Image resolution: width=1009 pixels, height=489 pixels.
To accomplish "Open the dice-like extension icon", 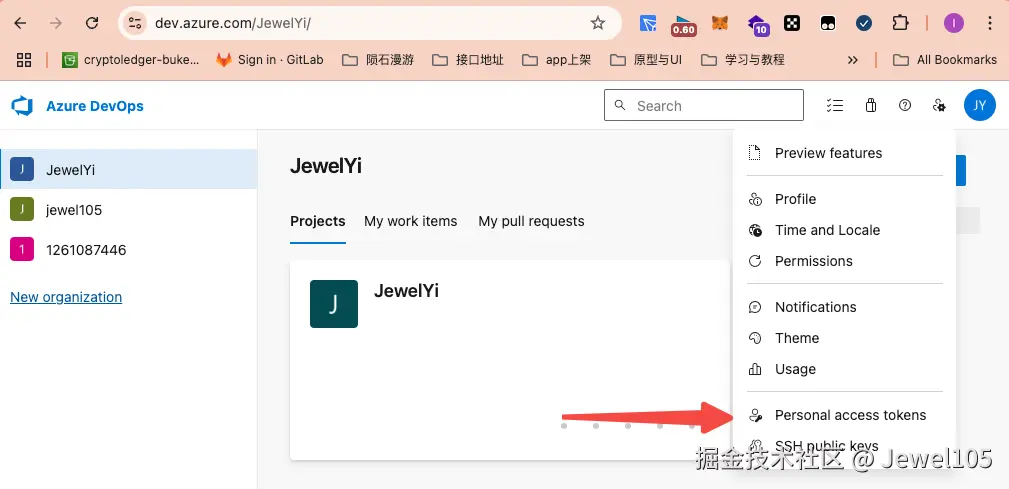I will click(x=791, y=24).
